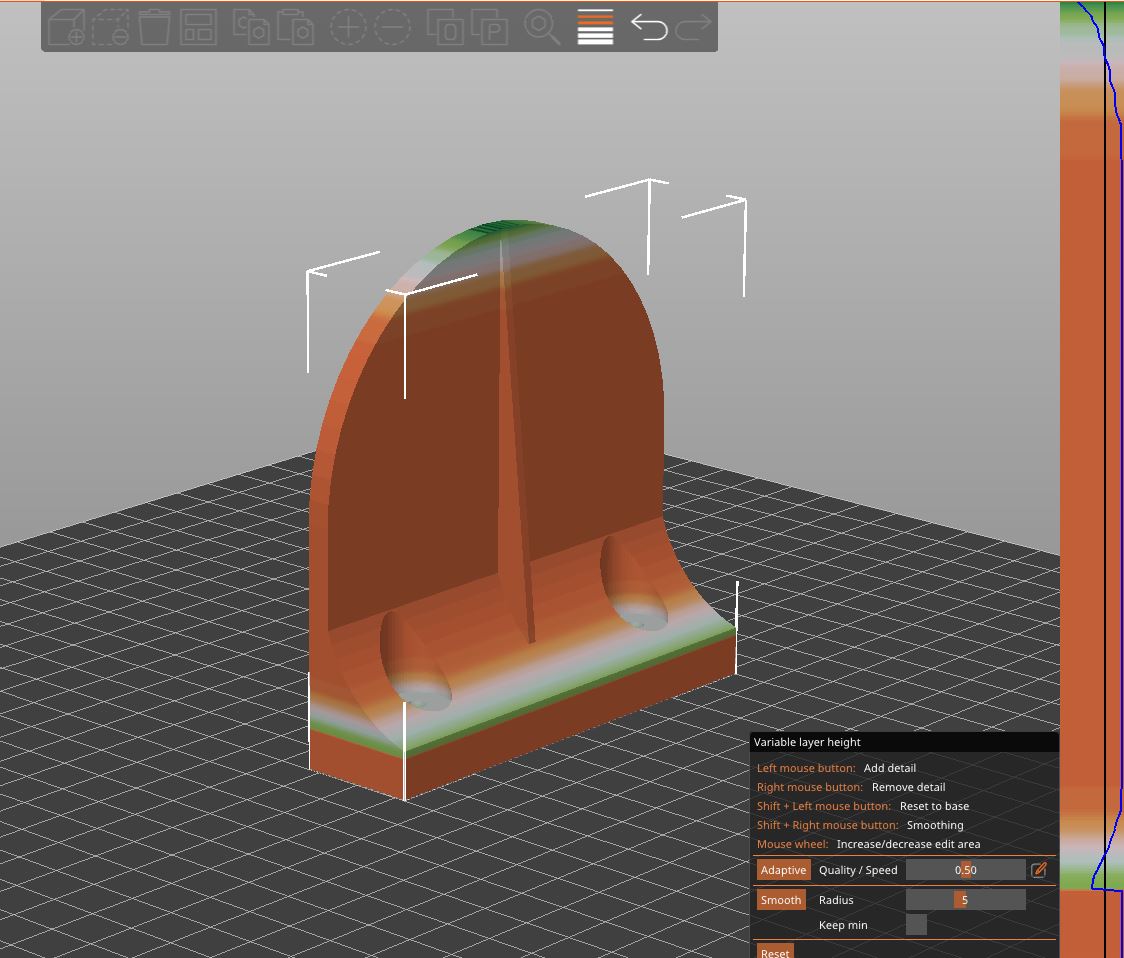Adjust the Radius slider
Screen dimensions: 1124x958
[965, 900]
